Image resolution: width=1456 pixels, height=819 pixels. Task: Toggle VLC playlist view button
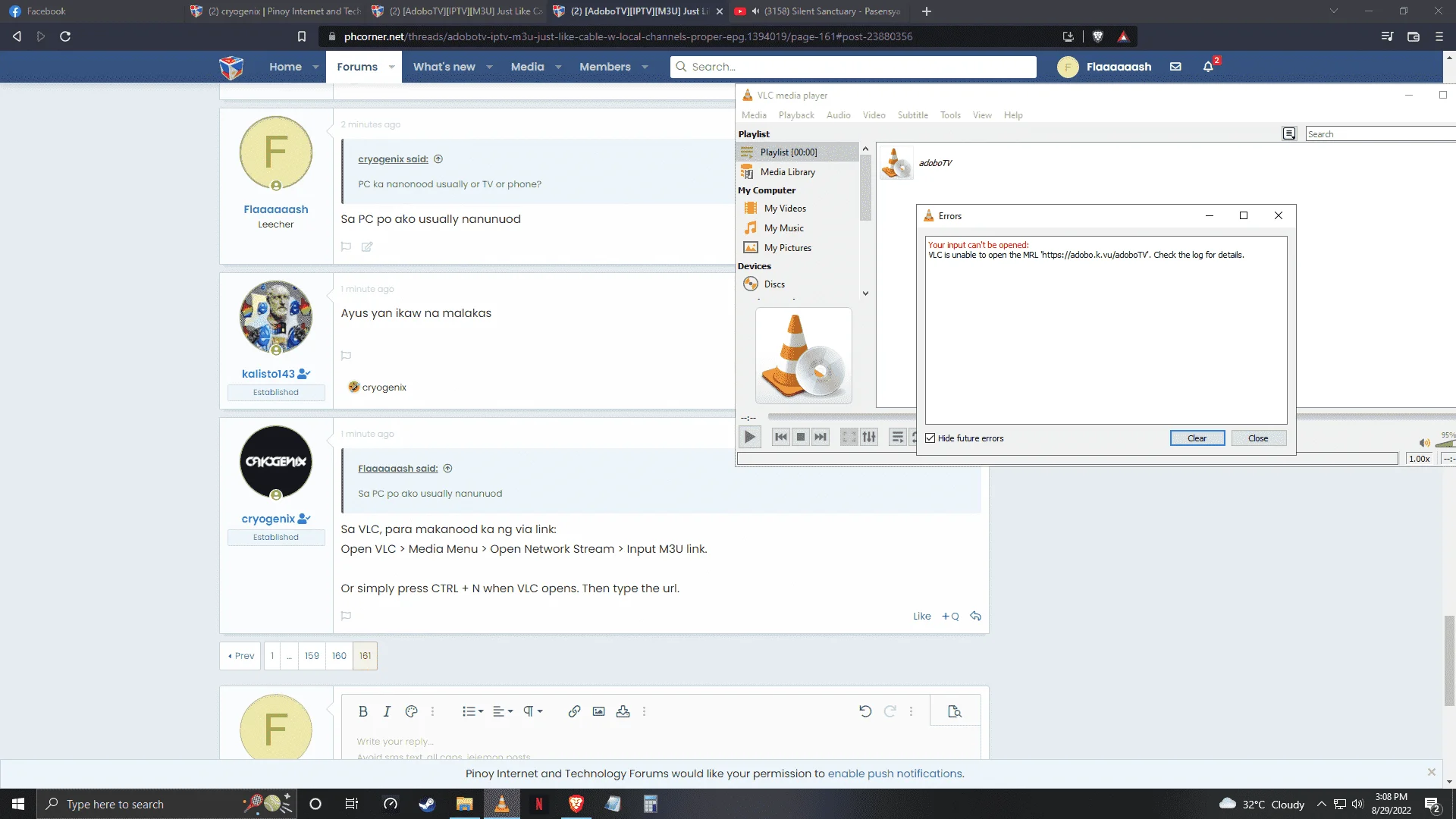coord(897,437)
